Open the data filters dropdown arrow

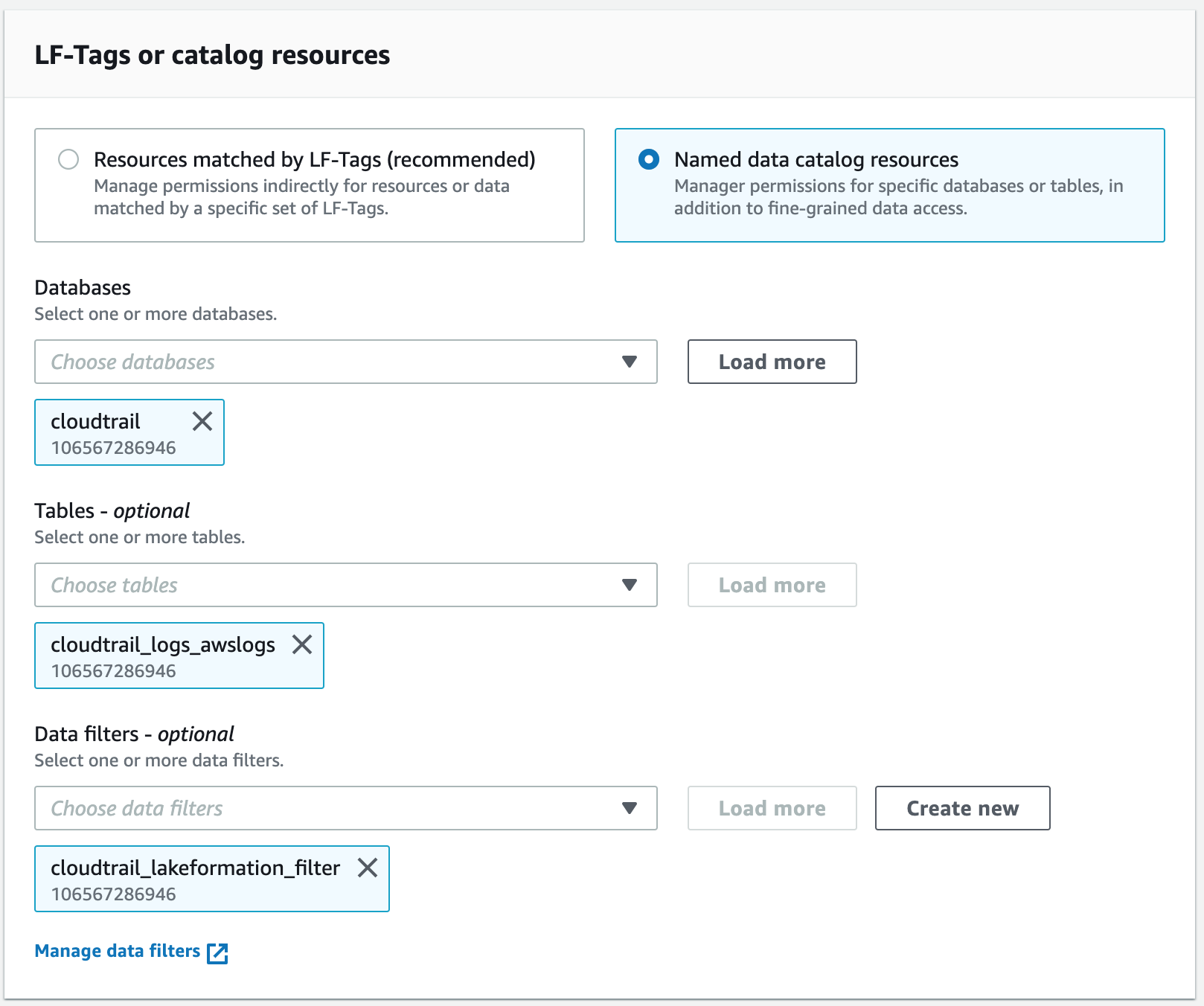click(629, 808)
